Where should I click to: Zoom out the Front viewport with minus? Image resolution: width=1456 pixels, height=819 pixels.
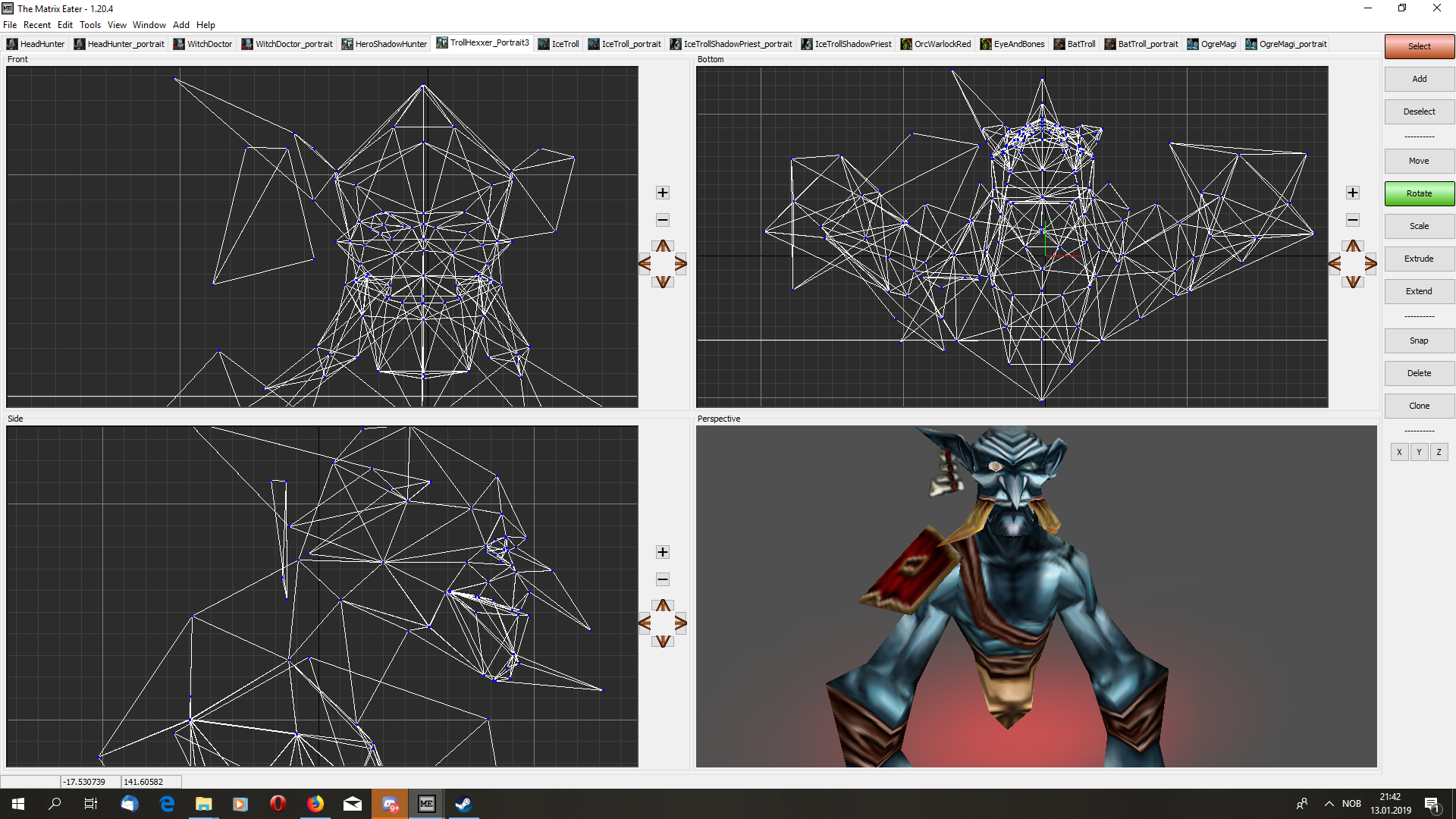662,220
